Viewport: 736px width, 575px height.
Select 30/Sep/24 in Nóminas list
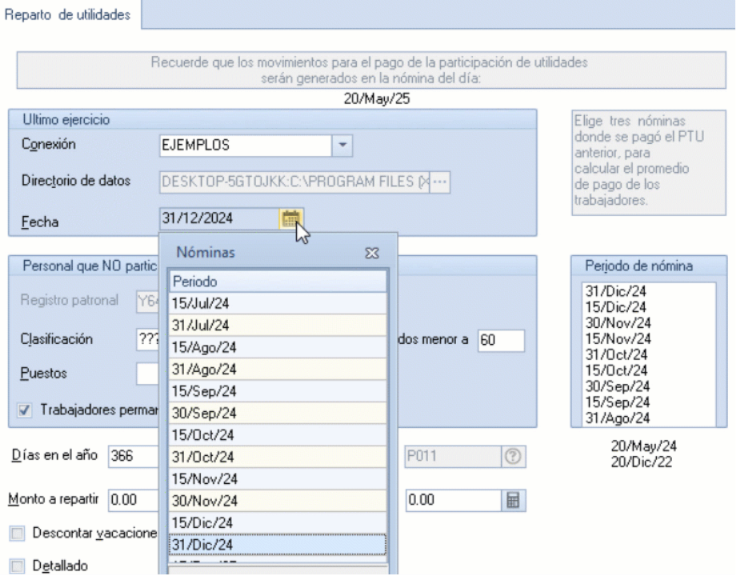[278, 413]
